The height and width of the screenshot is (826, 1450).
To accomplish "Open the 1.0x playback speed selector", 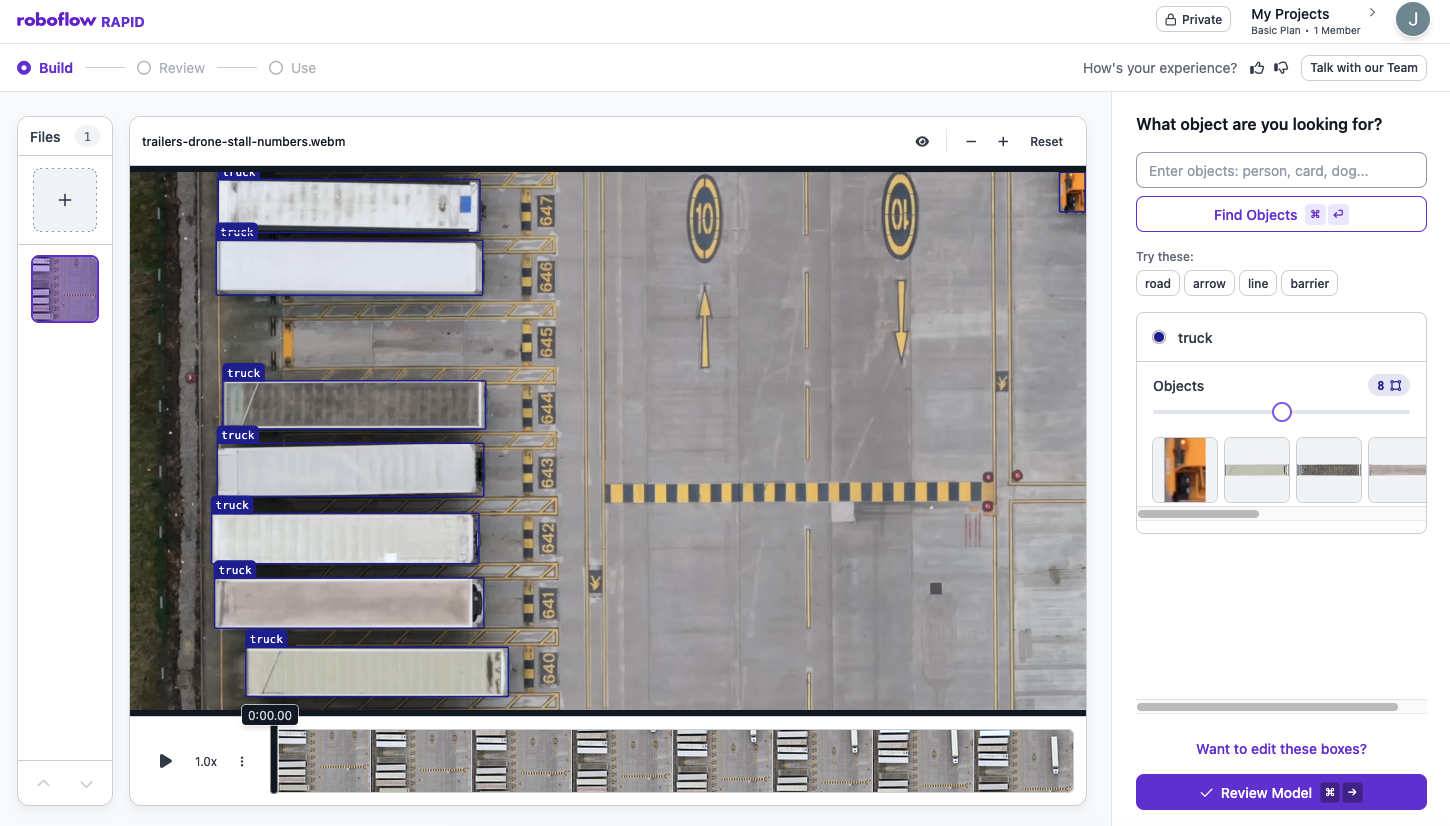I will (x=205, y=761).
